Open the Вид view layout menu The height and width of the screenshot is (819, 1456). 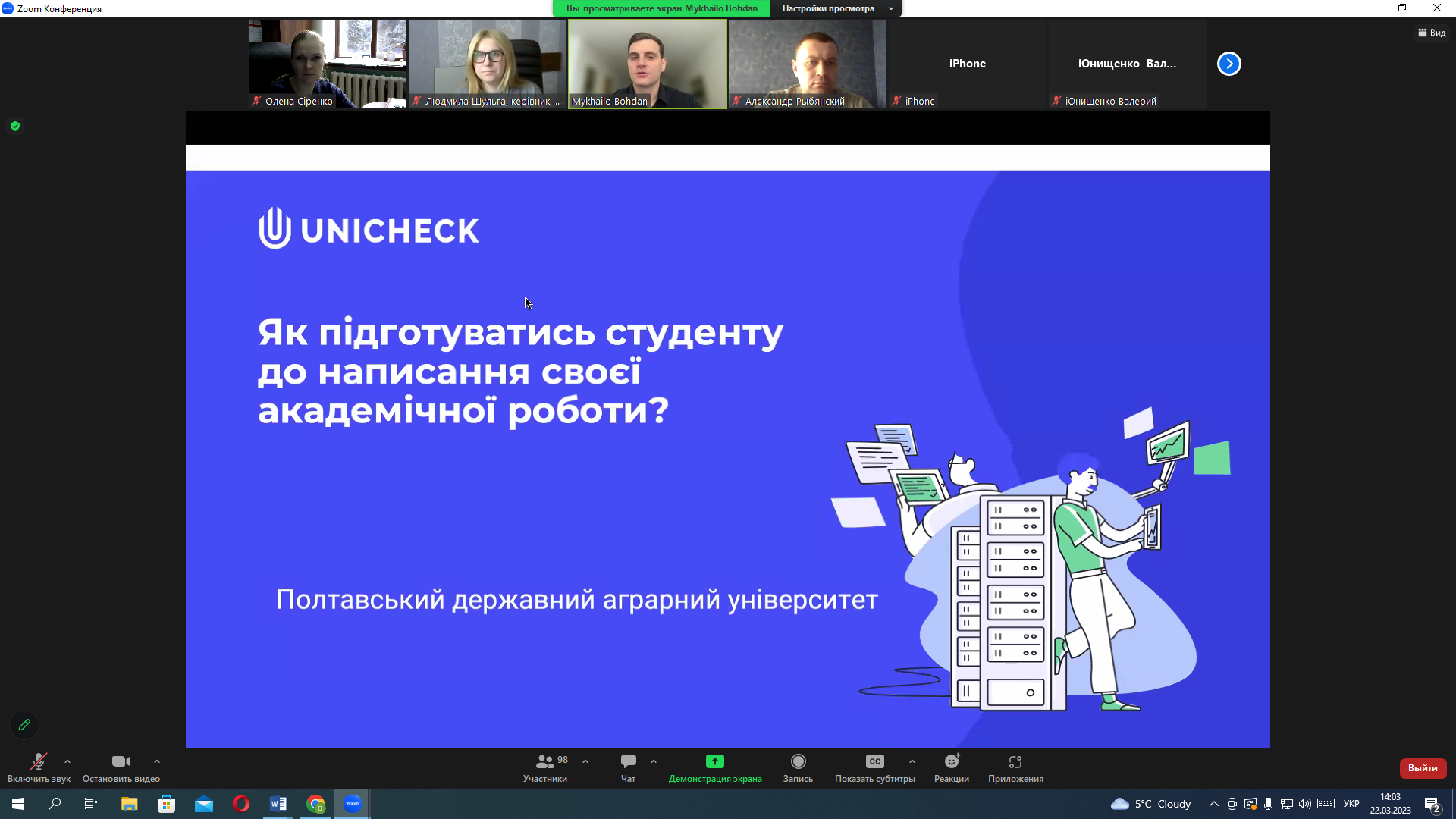pyautogui.click(x=1432, y=33)
